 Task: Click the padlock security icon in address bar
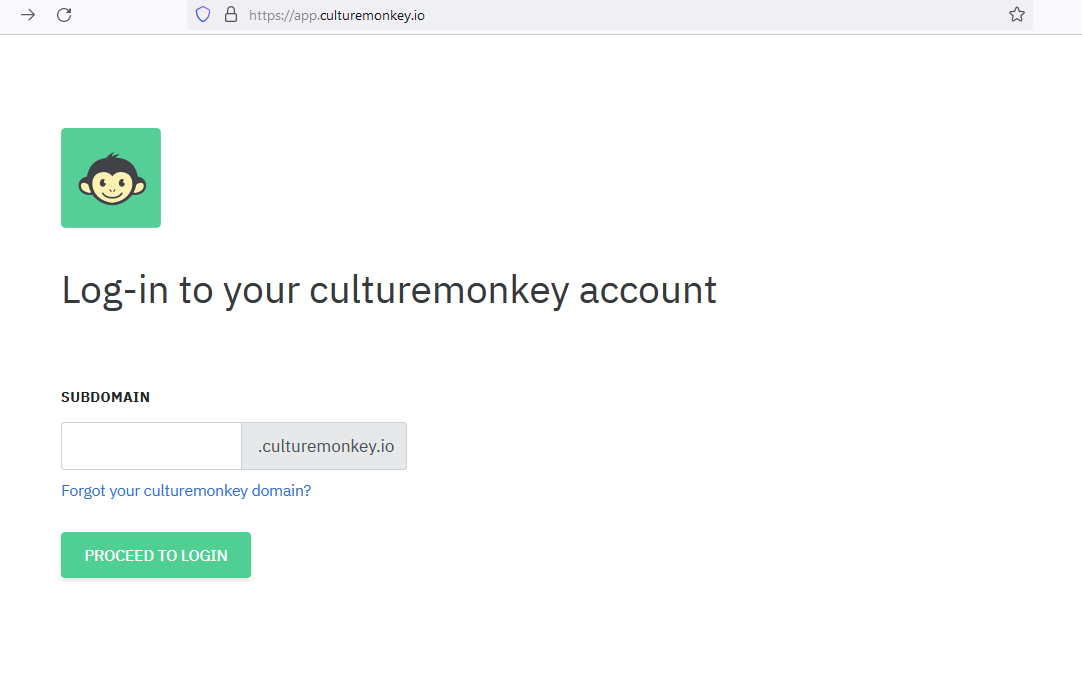click(x=231, y=15)
